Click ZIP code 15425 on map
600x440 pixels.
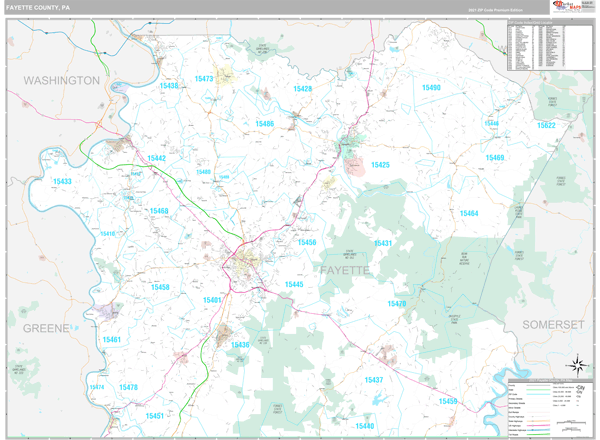tap(380, 164)
